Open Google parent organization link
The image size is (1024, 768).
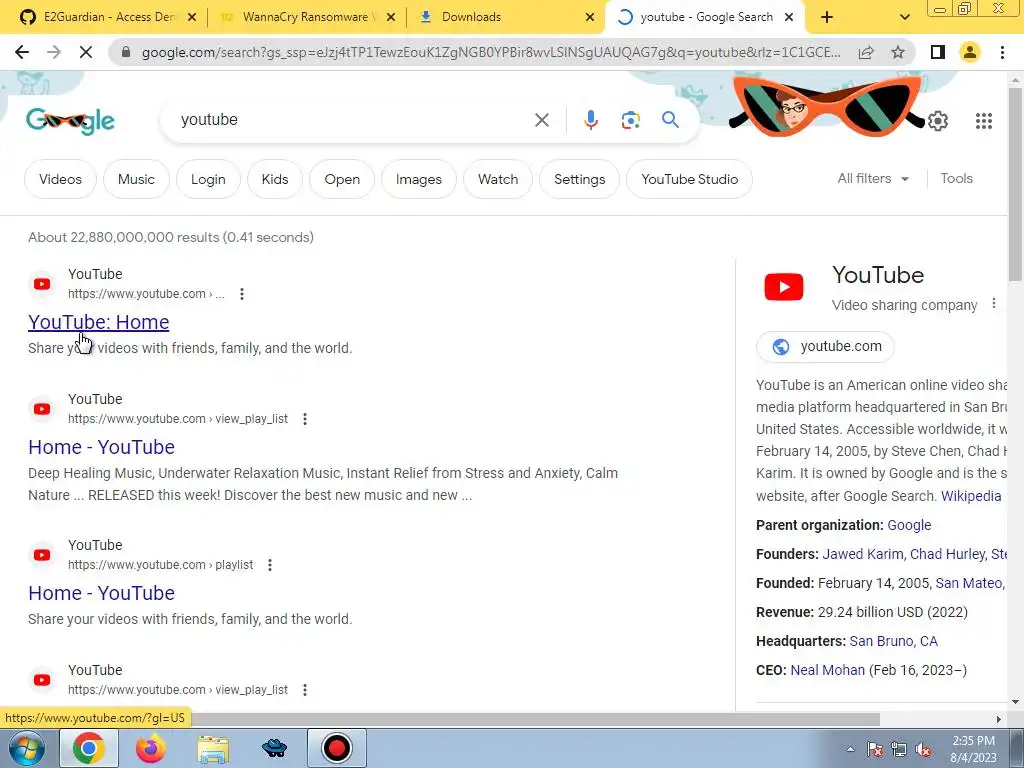pos(909,525)
